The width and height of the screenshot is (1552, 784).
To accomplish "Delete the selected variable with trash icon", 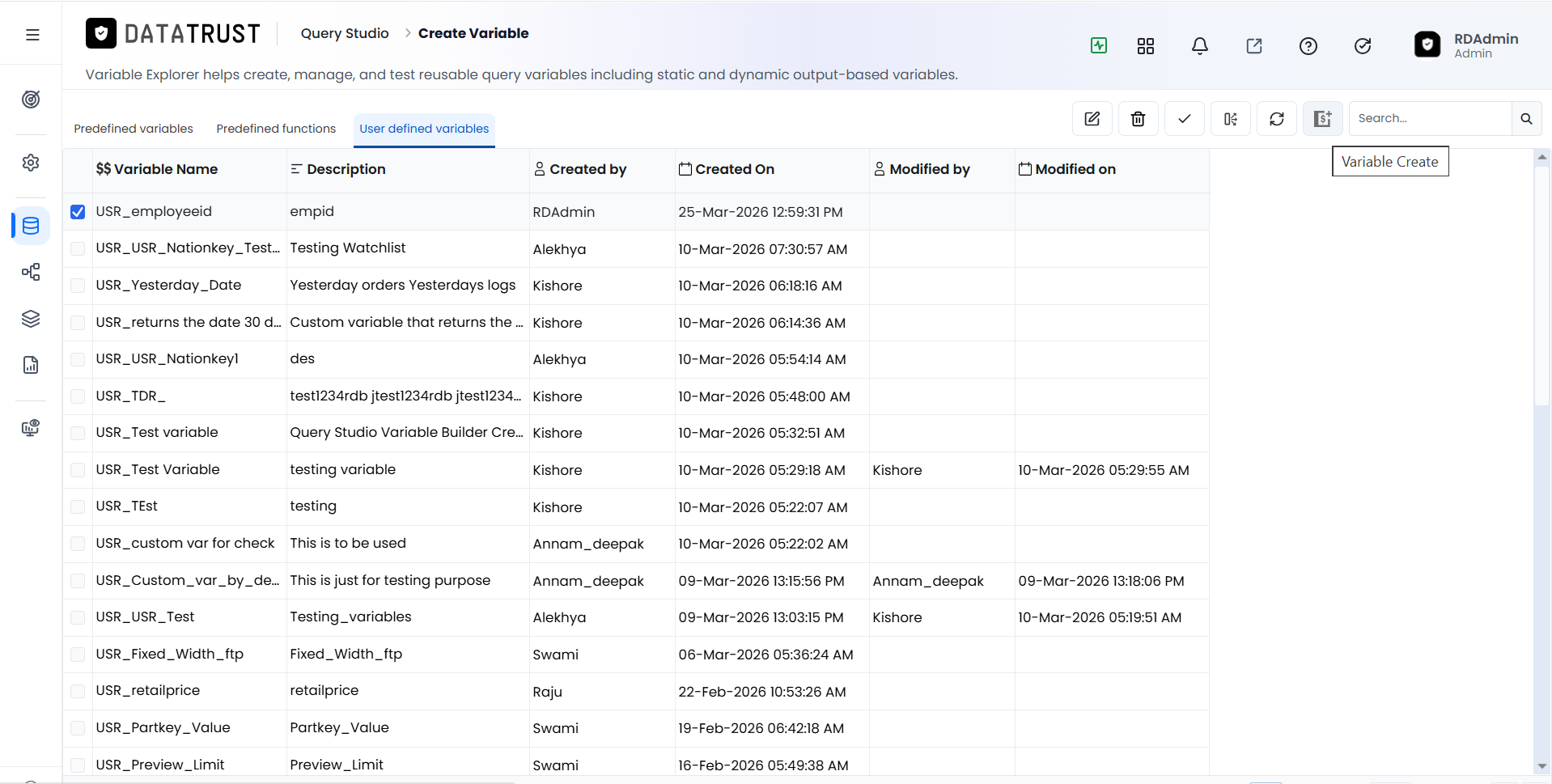I will pos(1139,119).
